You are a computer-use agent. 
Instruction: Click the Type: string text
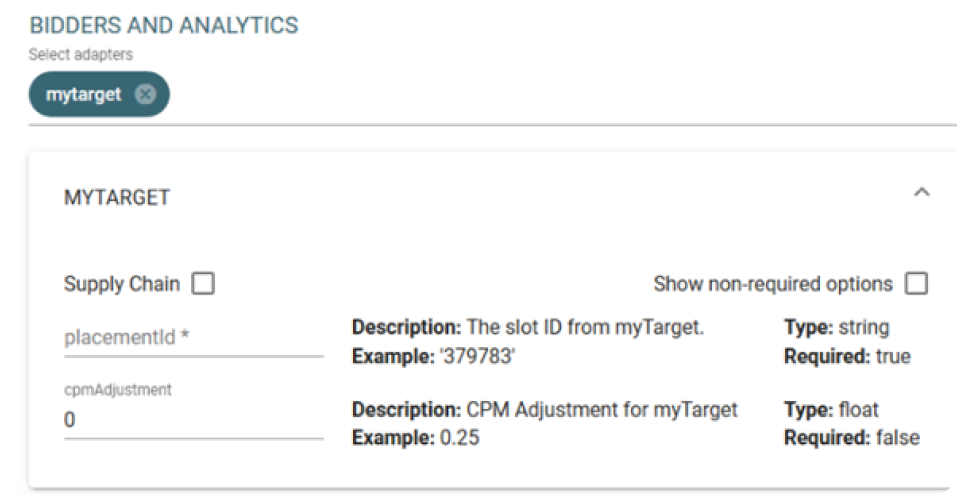click(837, 328)
